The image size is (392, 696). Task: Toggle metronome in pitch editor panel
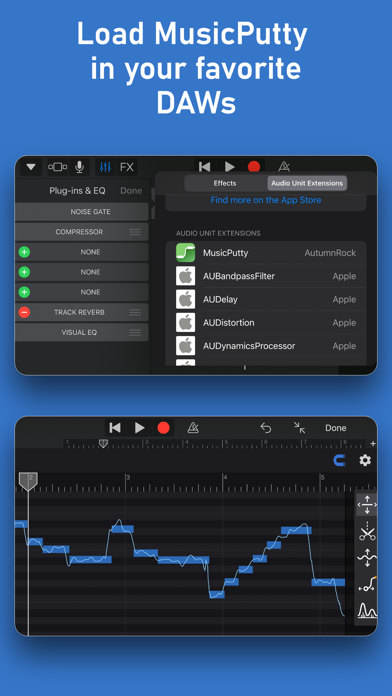[193, 428]
